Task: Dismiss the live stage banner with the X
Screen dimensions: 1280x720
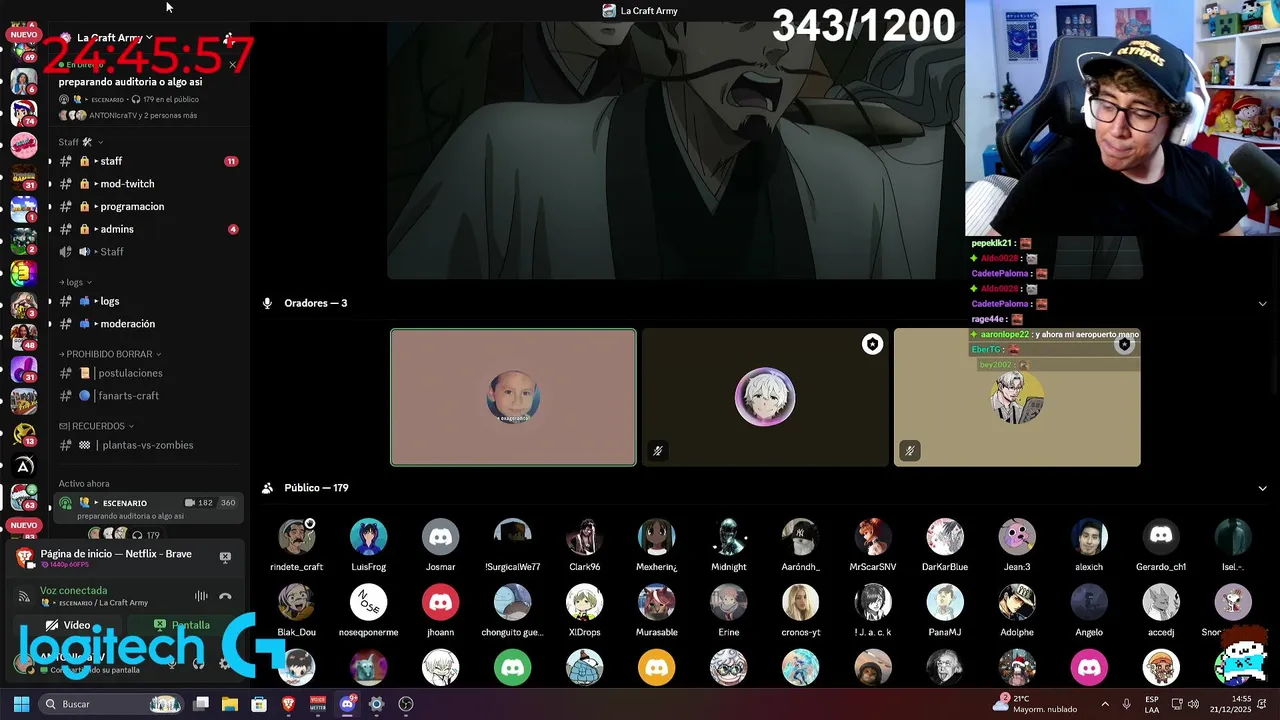Action: pyautogui.click(x=232, y=65)
